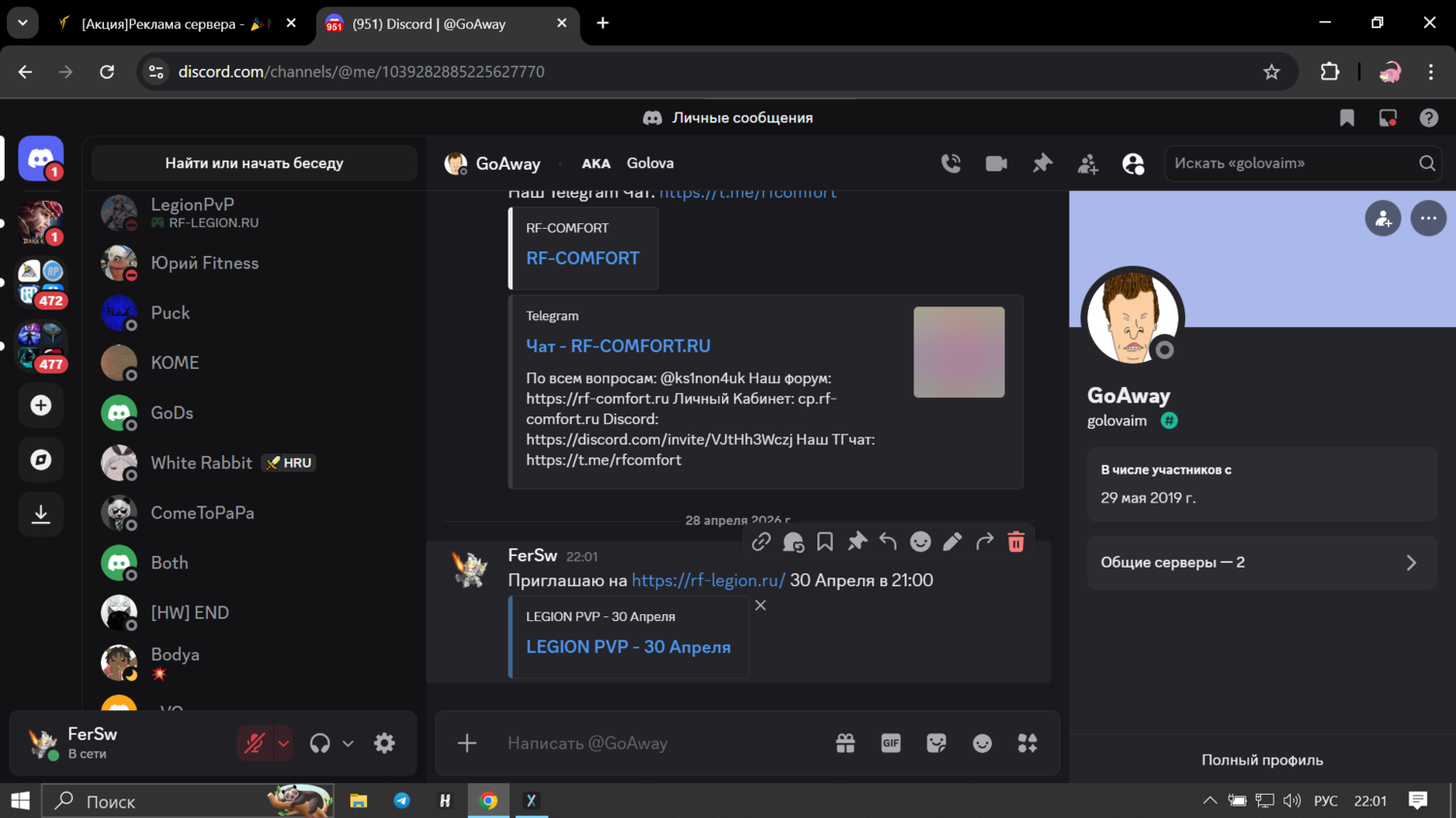Start video call with GoAway
Viewport: 1456px width, 818px height.
(996, 163)
